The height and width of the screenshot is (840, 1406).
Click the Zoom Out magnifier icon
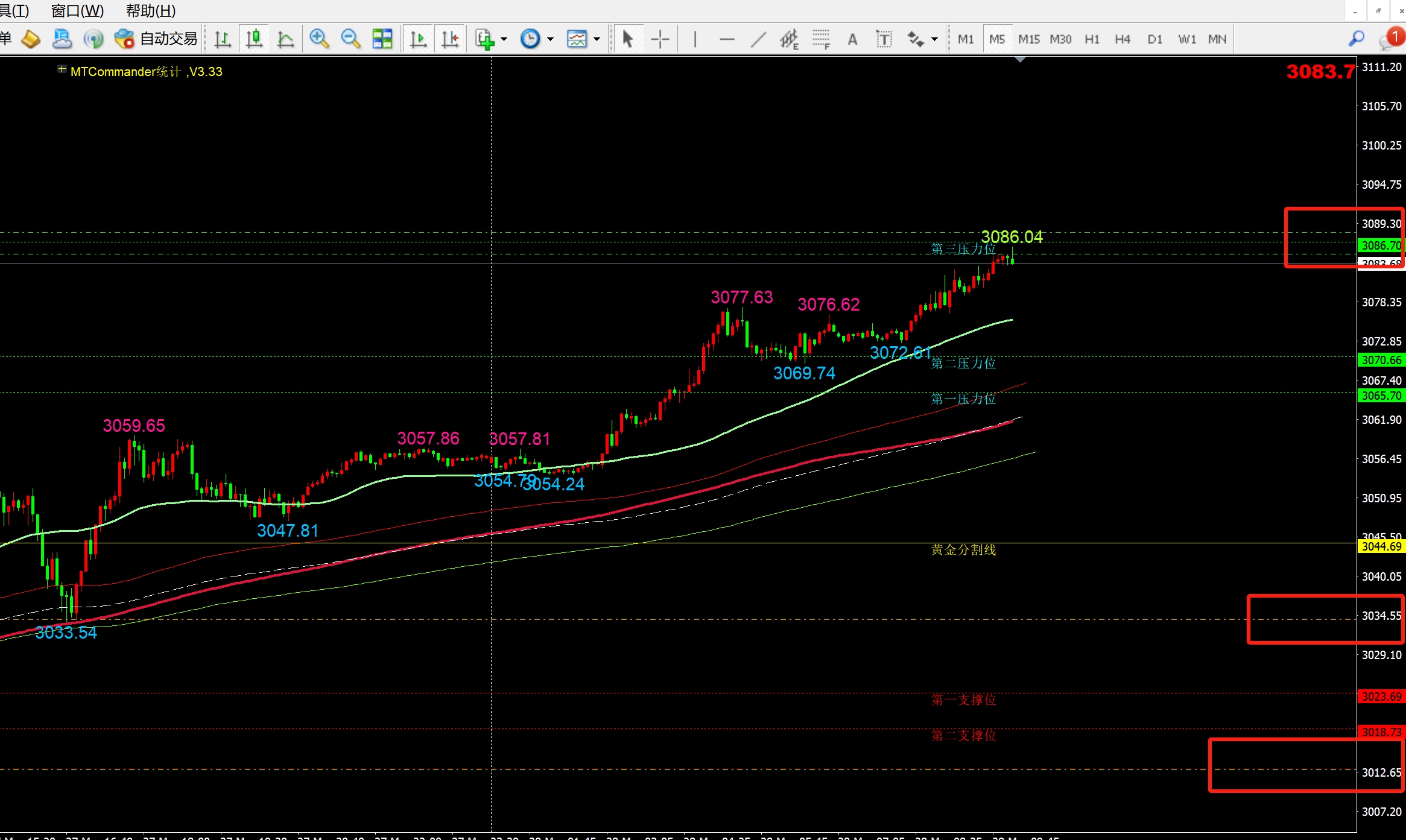pos(350,39)
